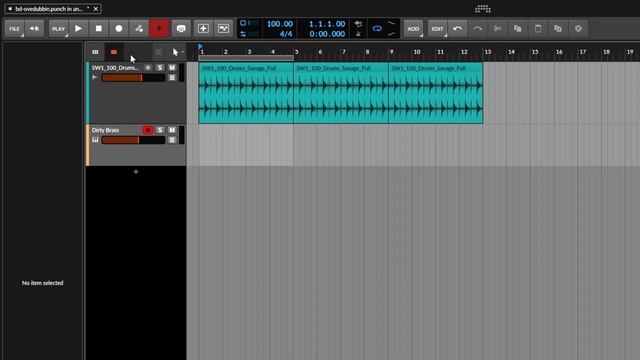Arm record on SW1_100_Drums track
The height and width of the screenshot is (360, 640).
click(148, 67)
